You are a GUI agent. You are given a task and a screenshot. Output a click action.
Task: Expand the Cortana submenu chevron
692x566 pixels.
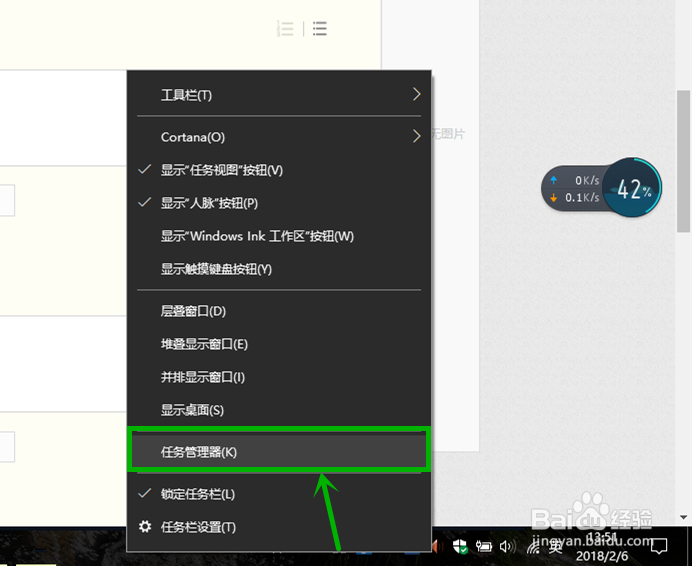pos(416,136)
